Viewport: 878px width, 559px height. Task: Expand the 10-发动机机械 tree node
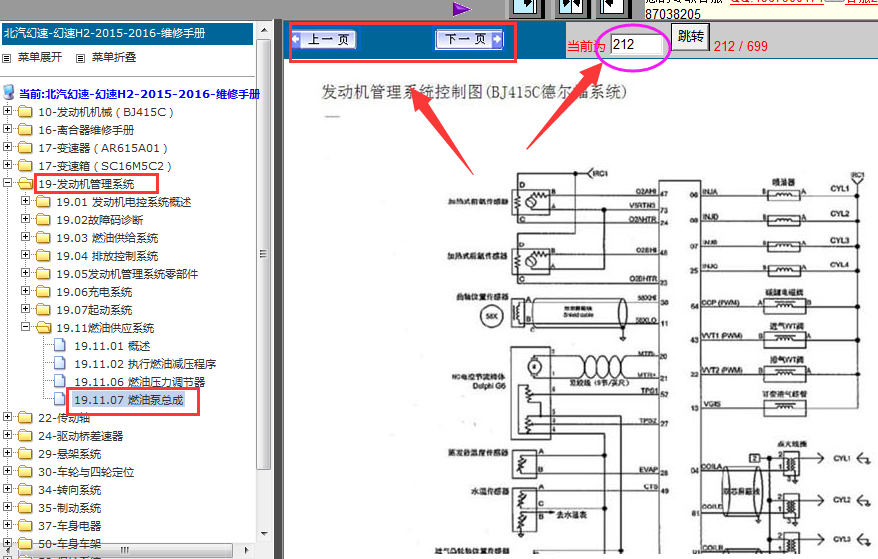coord(7,111)
